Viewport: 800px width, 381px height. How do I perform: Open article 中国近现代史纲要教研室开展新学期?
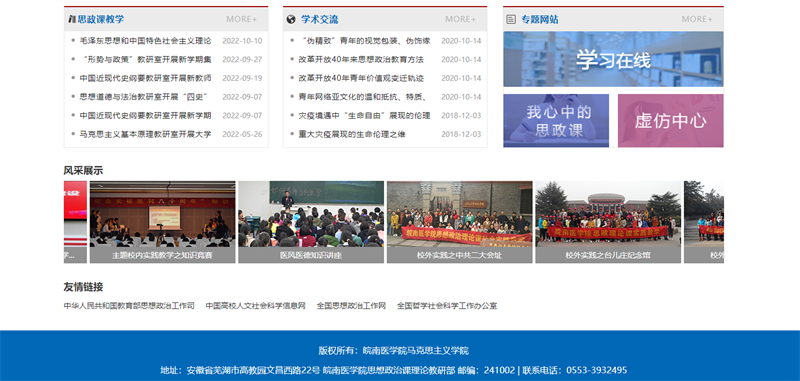coord(145,116)
